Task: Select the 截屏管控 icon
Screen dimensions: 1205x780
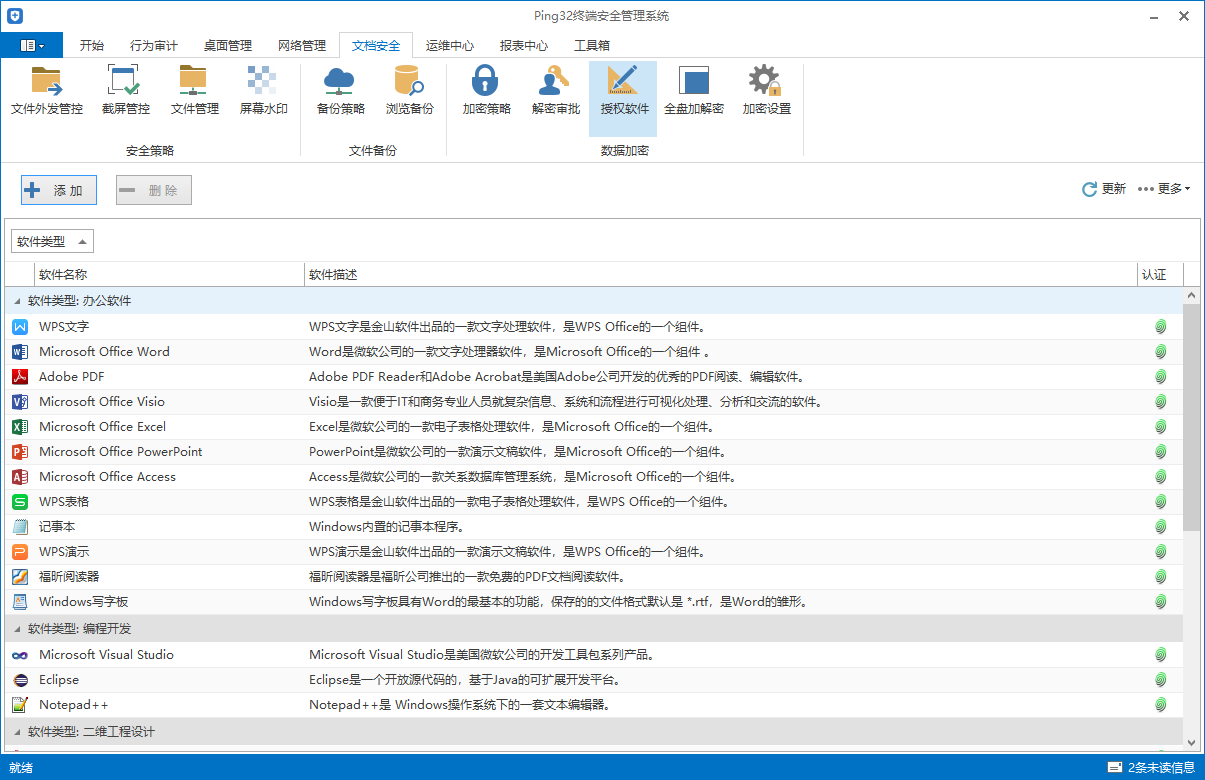Action: coord(124,90)
